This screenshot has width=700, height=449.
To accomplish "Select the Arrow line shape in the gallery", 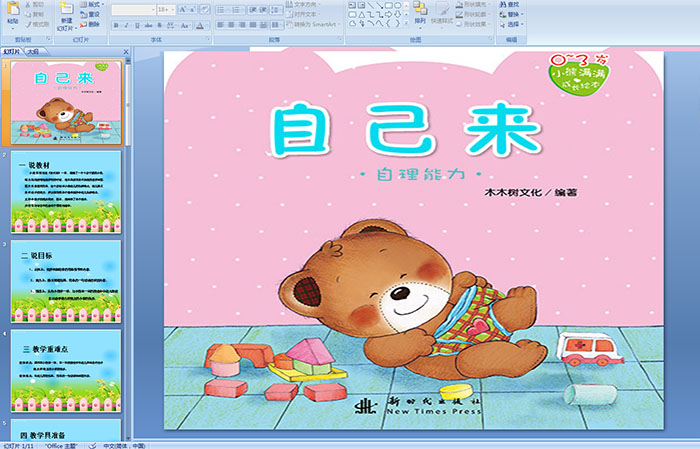I will click(379, 5).
